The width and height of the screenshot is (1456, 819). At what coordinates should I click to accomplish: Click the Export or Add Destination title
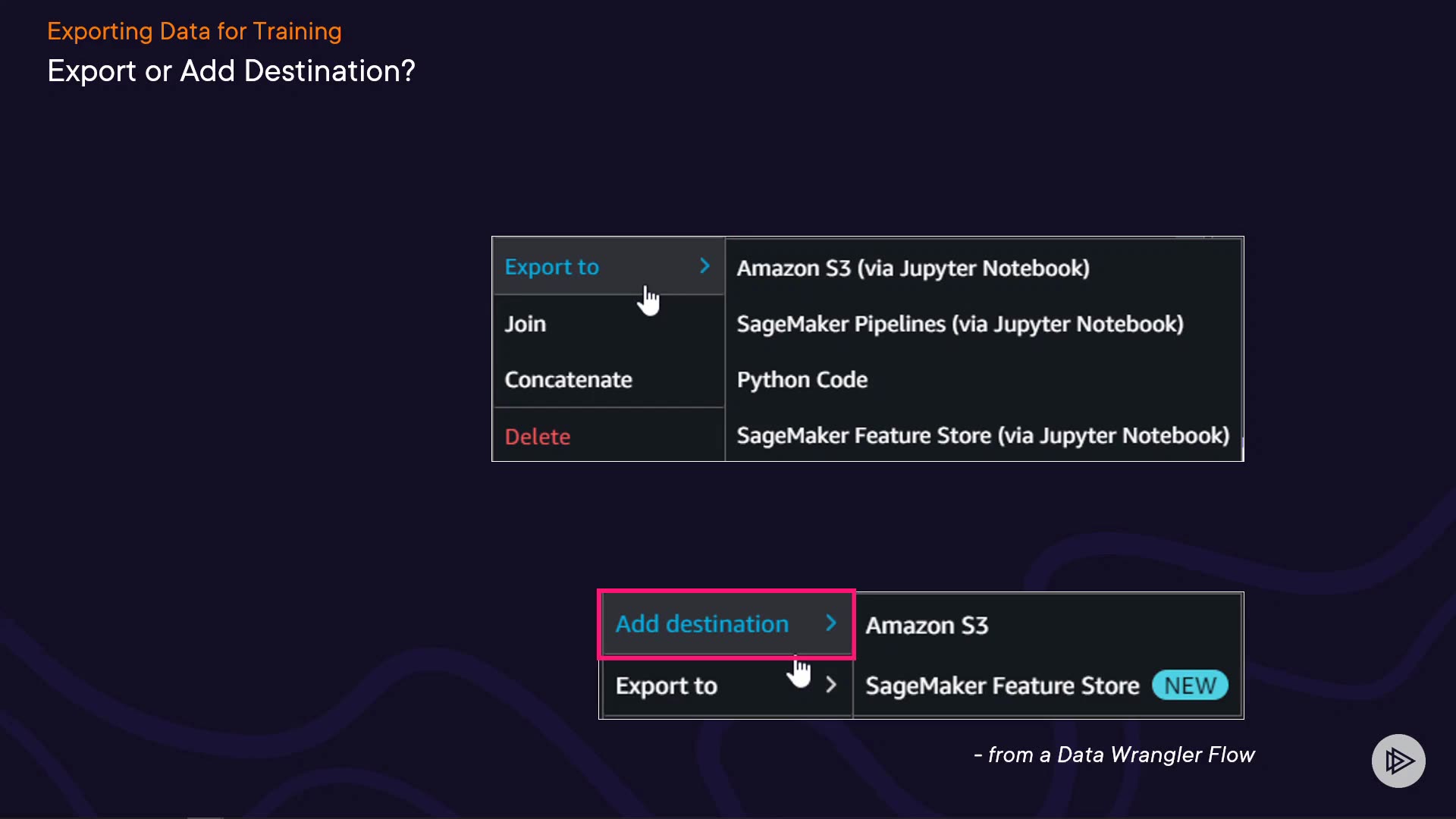231,71
